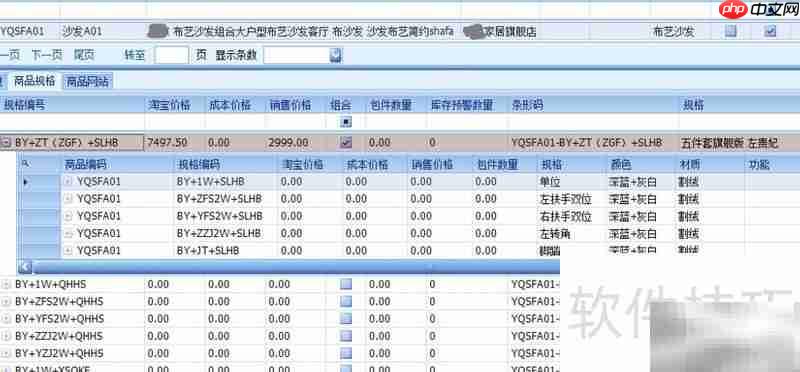Click the 库存预警数量 column header
This screenshot has width=800, height=372.
[467, 106]
